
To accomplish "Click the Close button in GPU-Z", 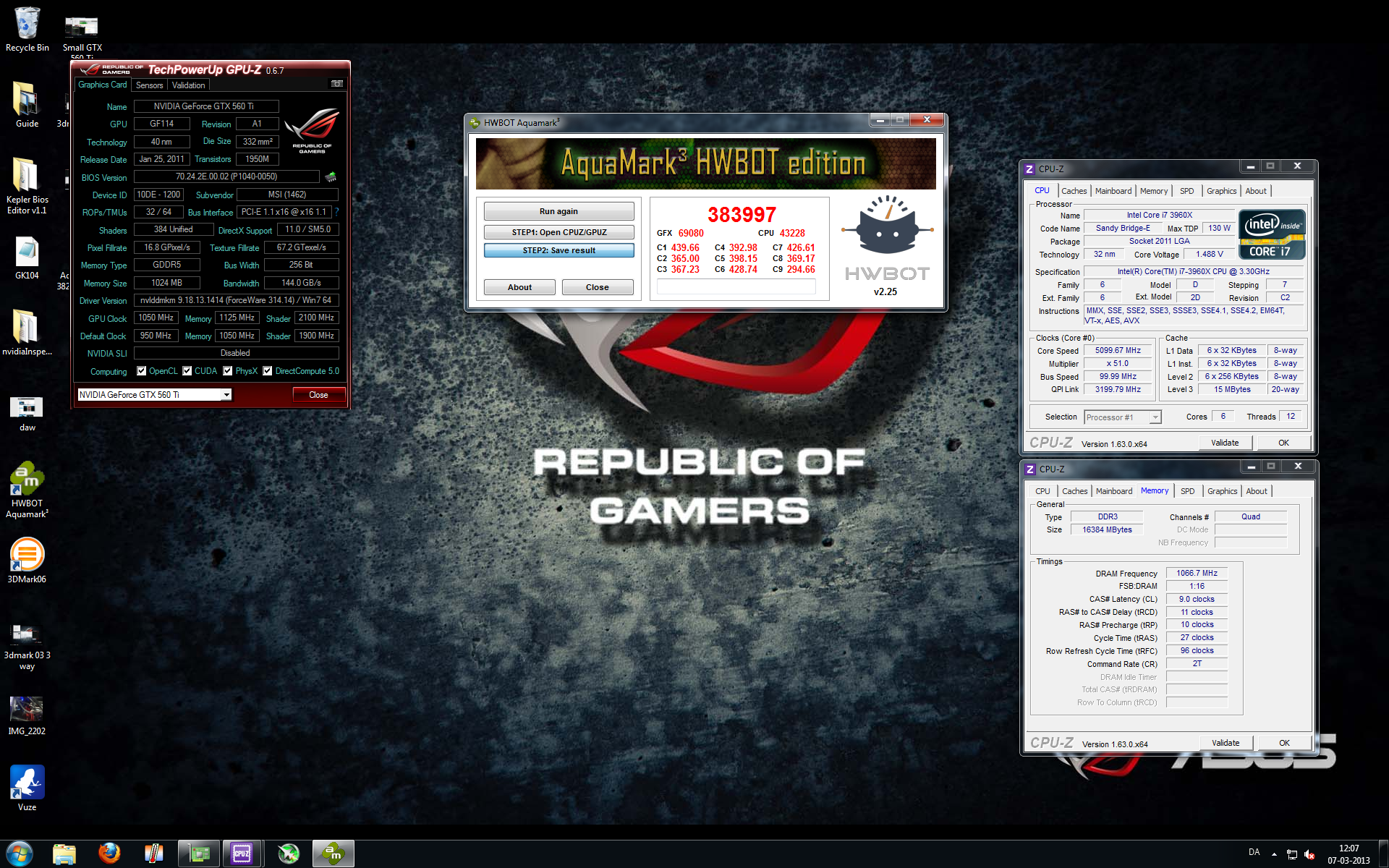I will click(x=318, y=394).
